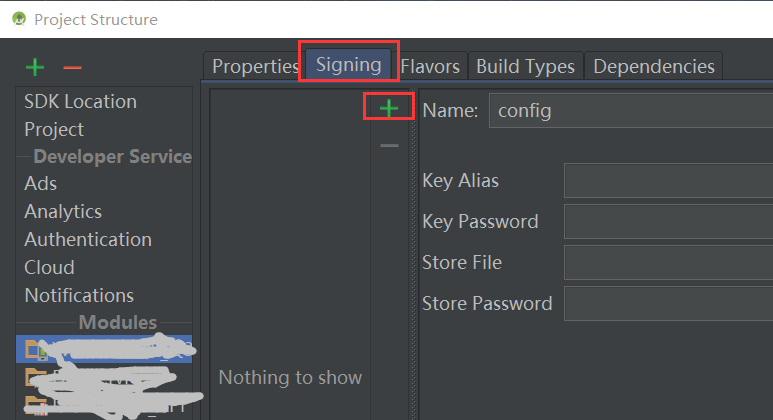Open Notifications developer service
The width and height of the screenshot is (773, 420).
(x=79, y=296)
